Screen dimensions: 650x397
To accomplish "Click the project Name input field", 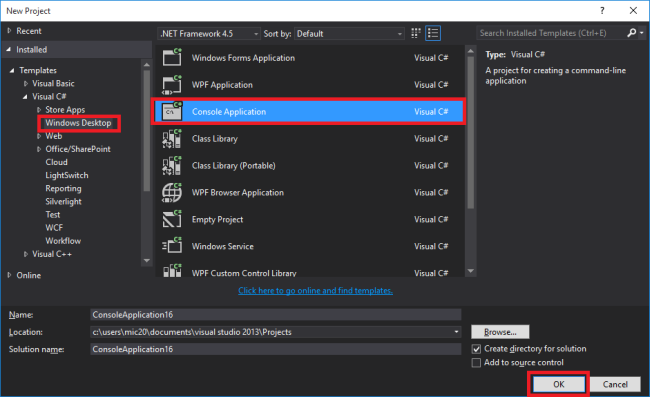I will (276, 315).
